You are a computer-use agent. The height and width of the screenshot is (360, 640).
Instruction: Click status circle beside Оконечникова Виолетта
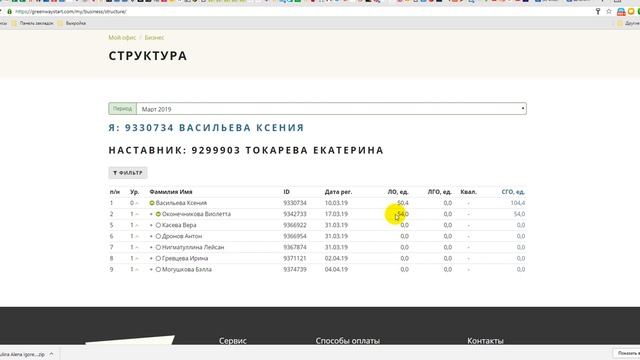tap(158, 214)
